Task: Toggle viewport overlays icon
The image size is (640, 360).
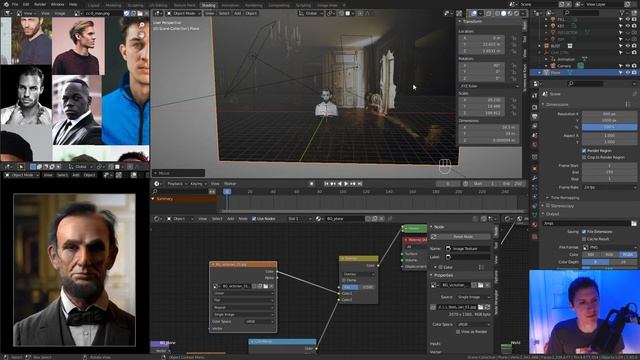Action: [473, 13]
